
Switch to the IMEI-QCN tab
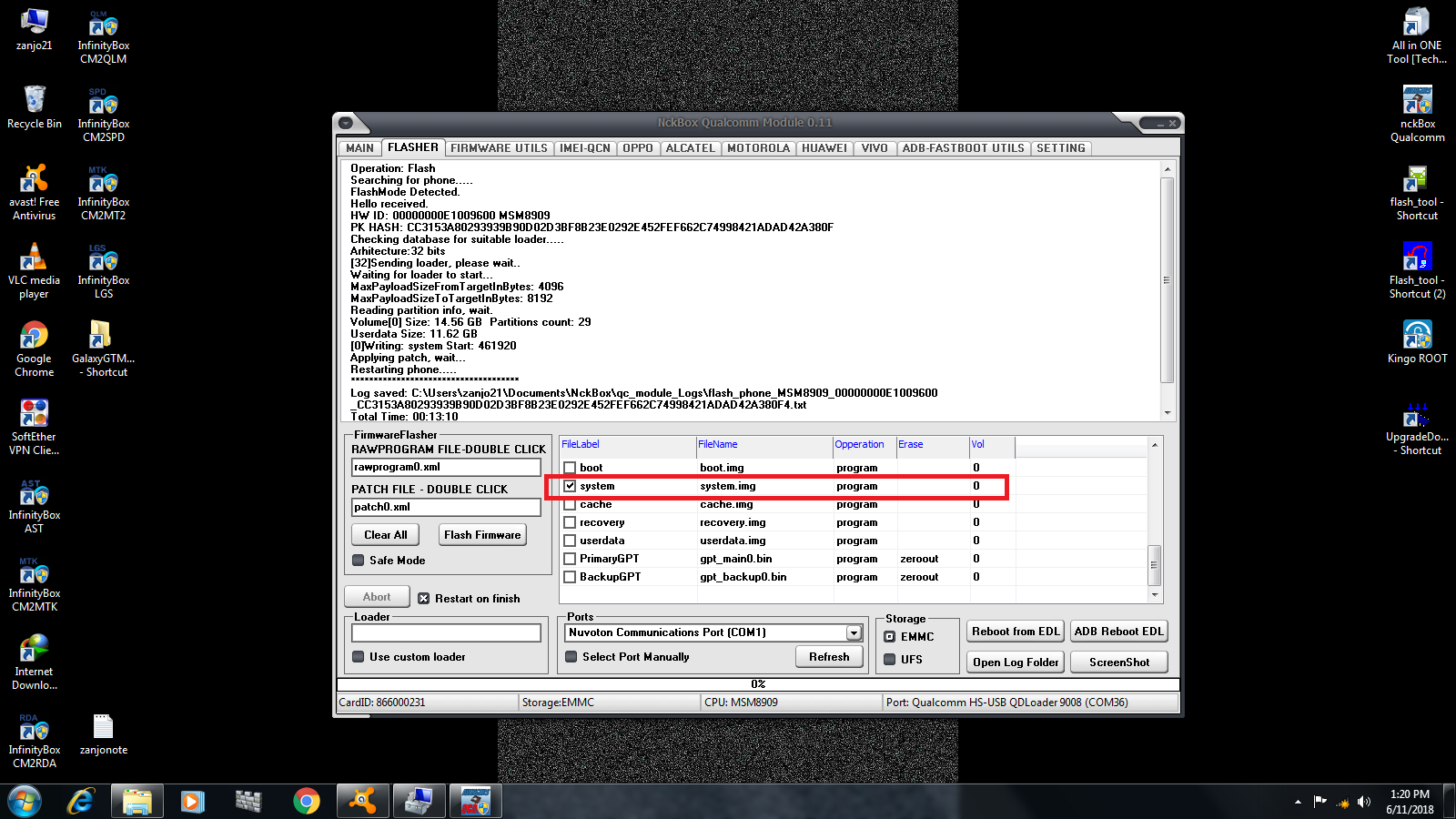pyautogui.click(x=585, y=148)
